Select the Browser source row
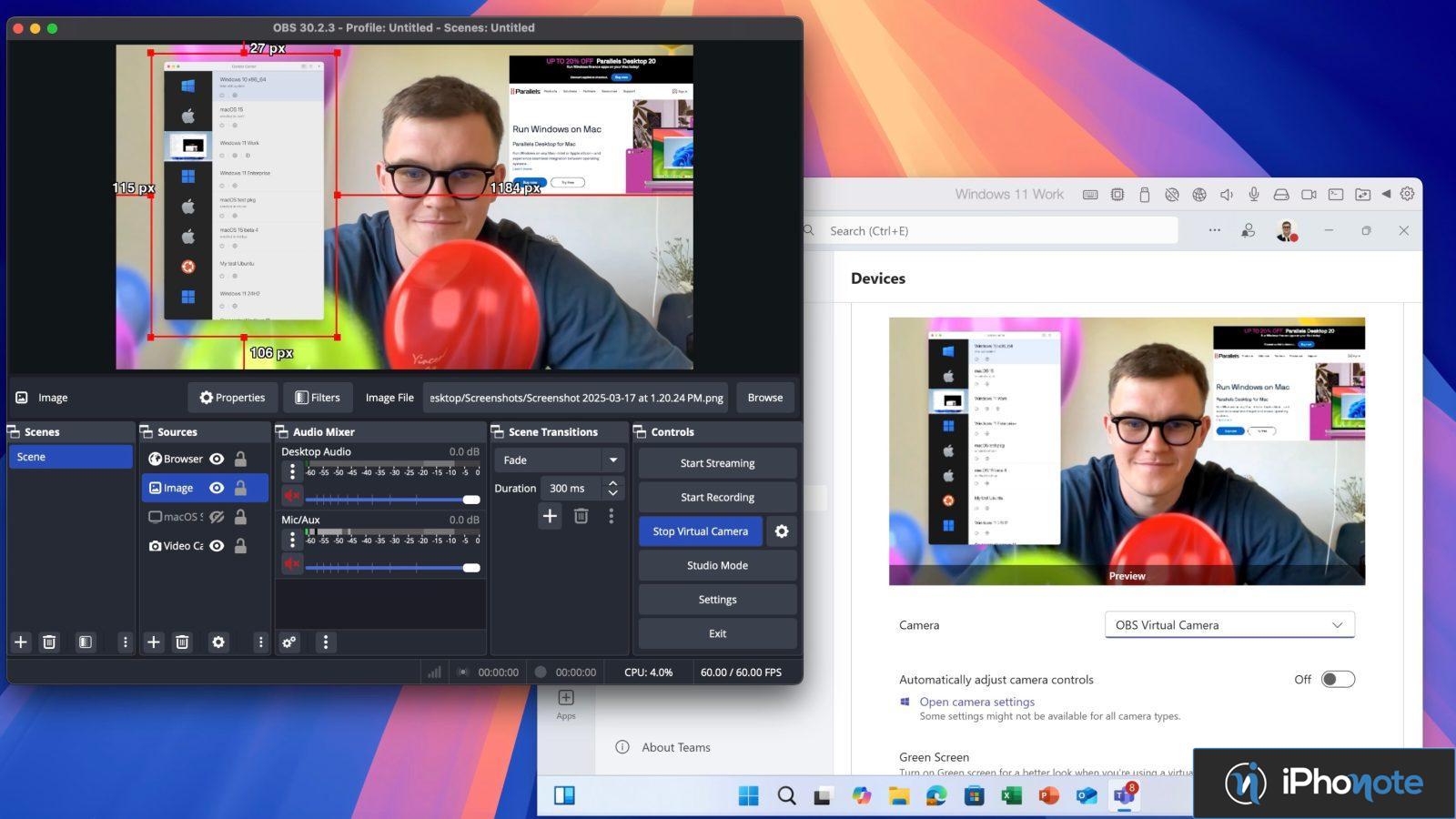This screenshot has width=1456, height=819. [x=205, y=459]
